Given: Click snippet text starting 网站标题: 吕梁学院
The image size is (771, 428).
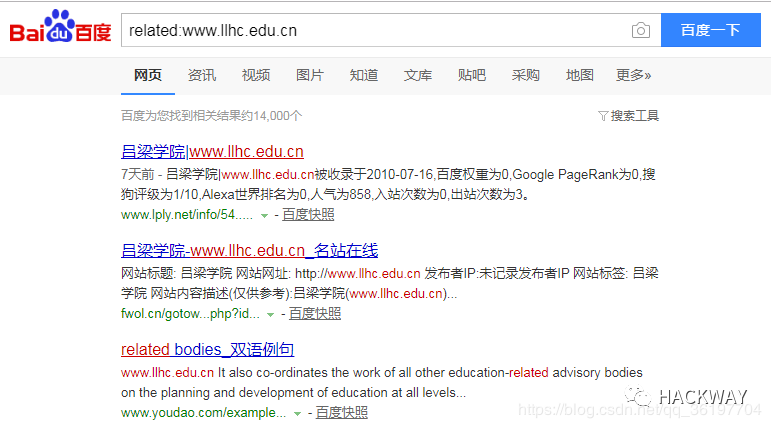Looking at the screenshot, I should click(389, 283).
